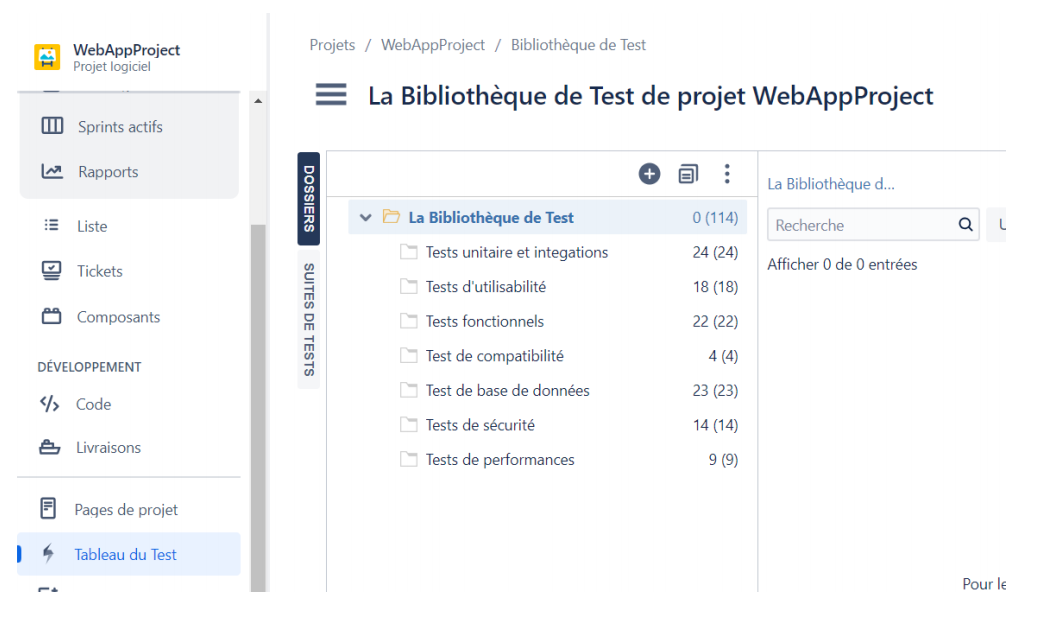Click the Projets breadcrumb link
1059x625 pixels.
[x=332, y=45]
